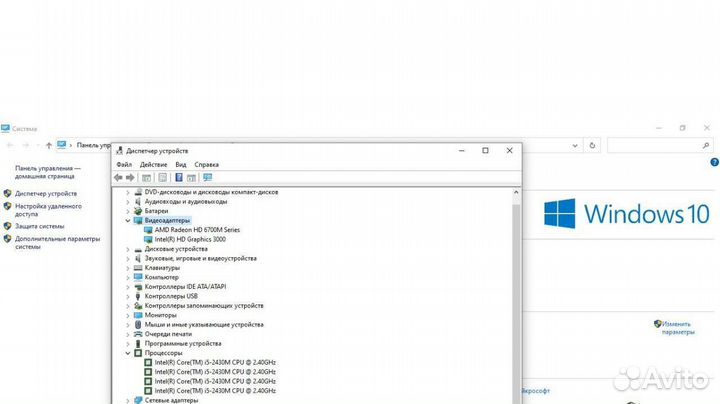Select the Мониторы category
The height and width of the screenshot is (404, 720).
click(160, 315)
